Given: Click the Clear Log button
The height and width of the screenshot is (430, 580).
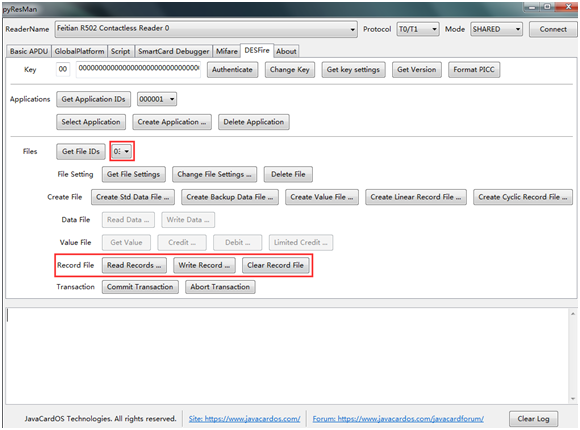Looking at the screenshot, I should pos(533,419).
